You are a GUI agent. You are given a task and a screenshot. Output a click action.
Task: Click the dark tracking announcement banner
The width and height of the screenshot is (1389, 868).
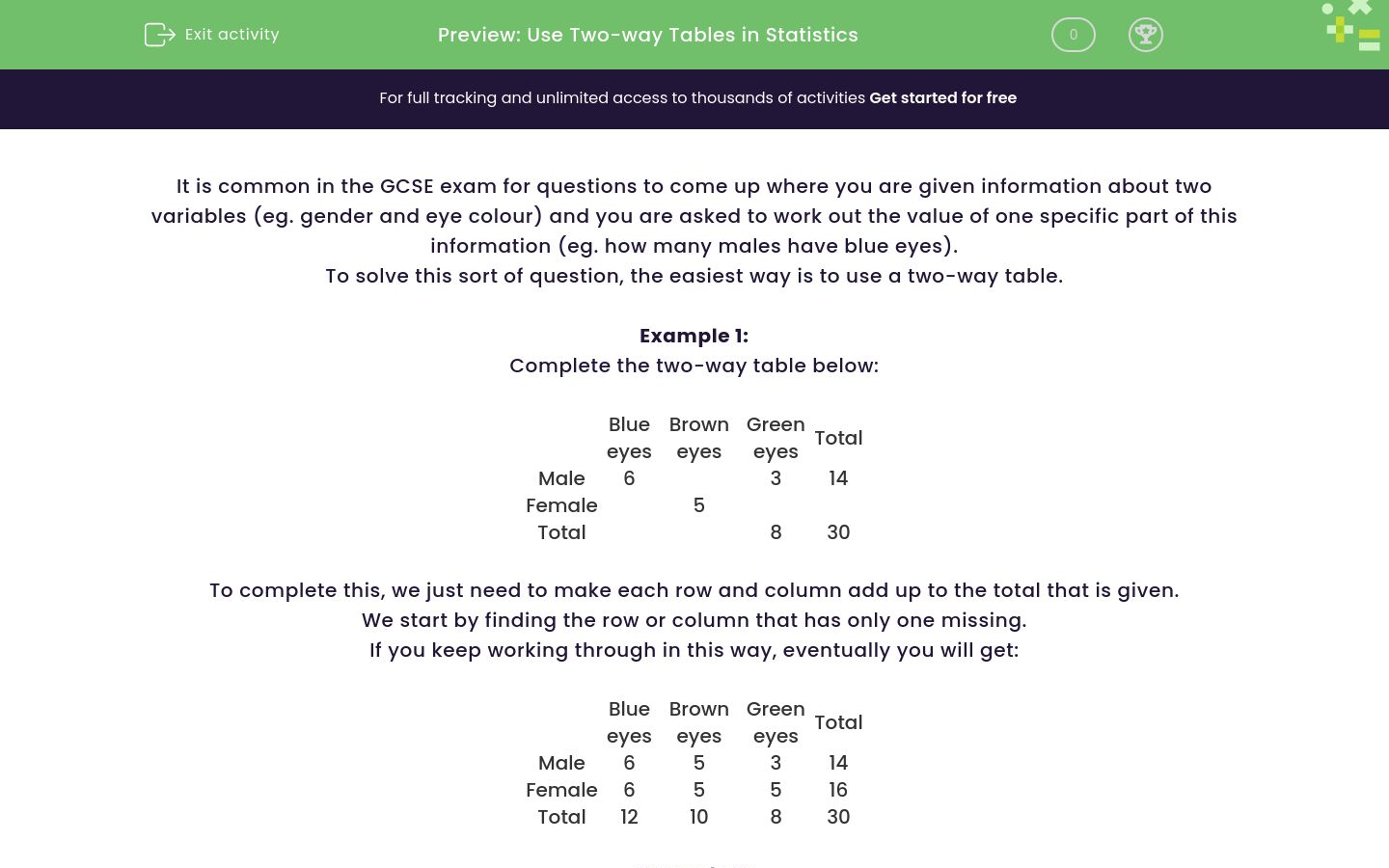click(694, 98)
